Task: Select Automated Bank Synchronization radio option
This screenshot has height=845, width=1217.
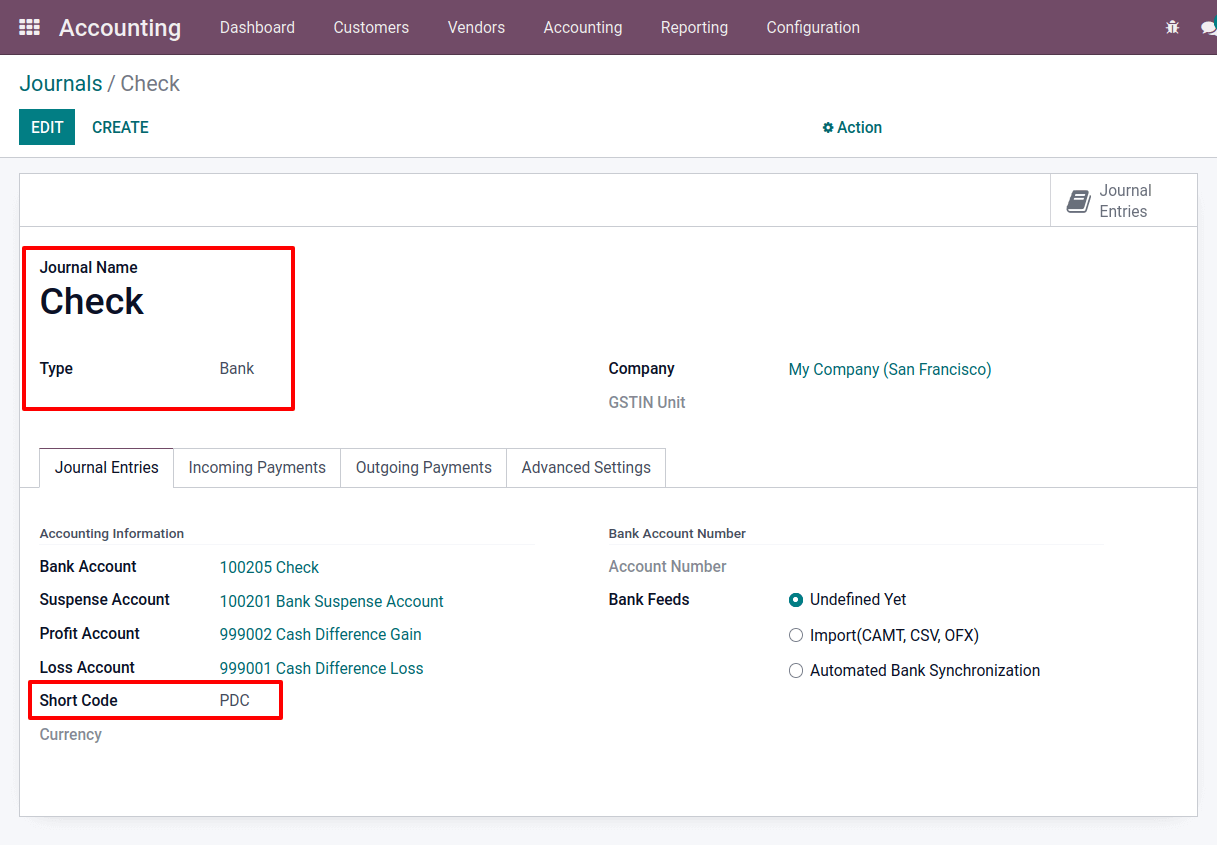Action: pyautogui.click(x=796, y=671)
